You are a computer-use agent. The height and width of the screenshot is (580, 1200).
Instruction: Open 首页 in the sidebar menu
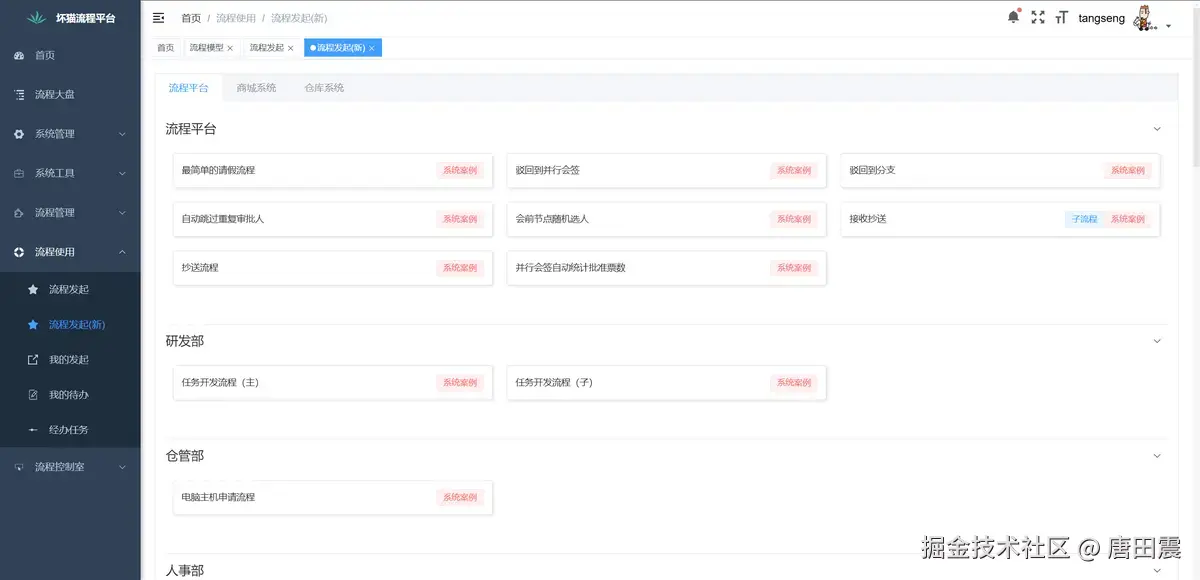click(70, 55)
